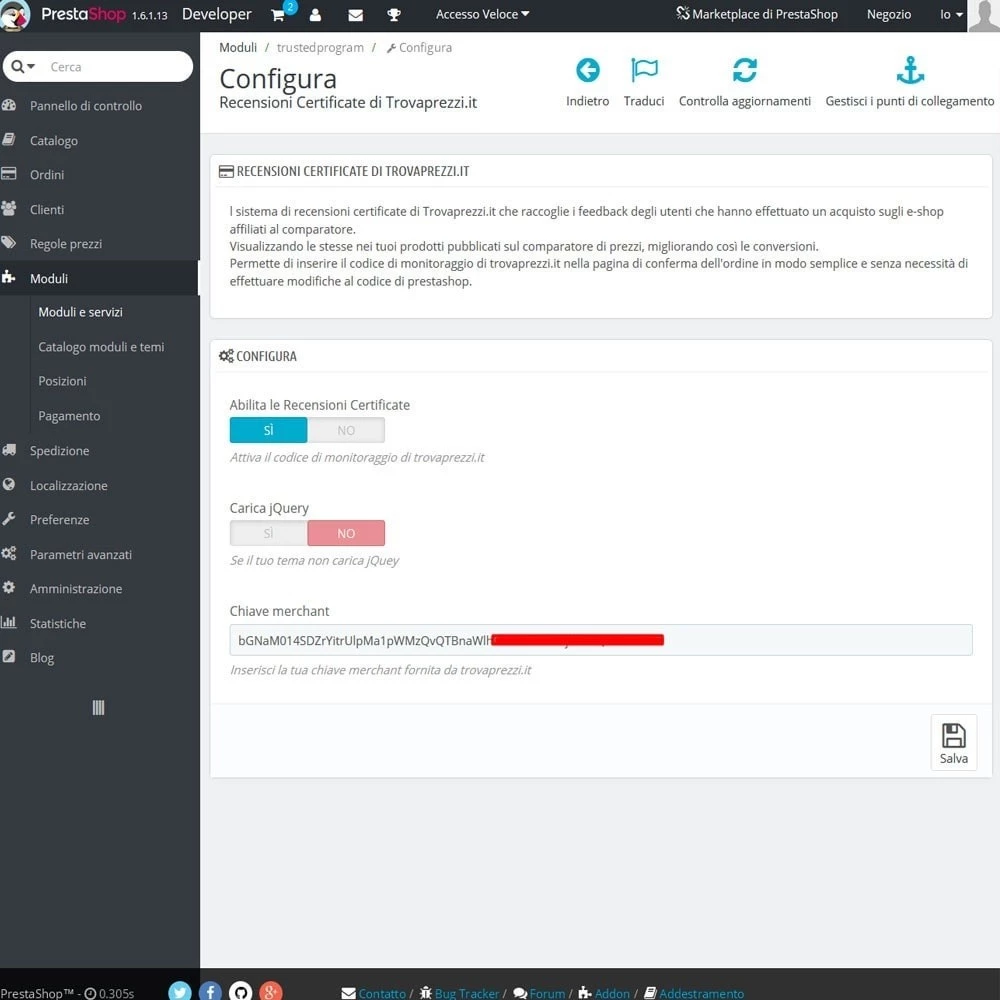Set Abilita le Recensioni Certificate to NO

[x=346, y=430]
